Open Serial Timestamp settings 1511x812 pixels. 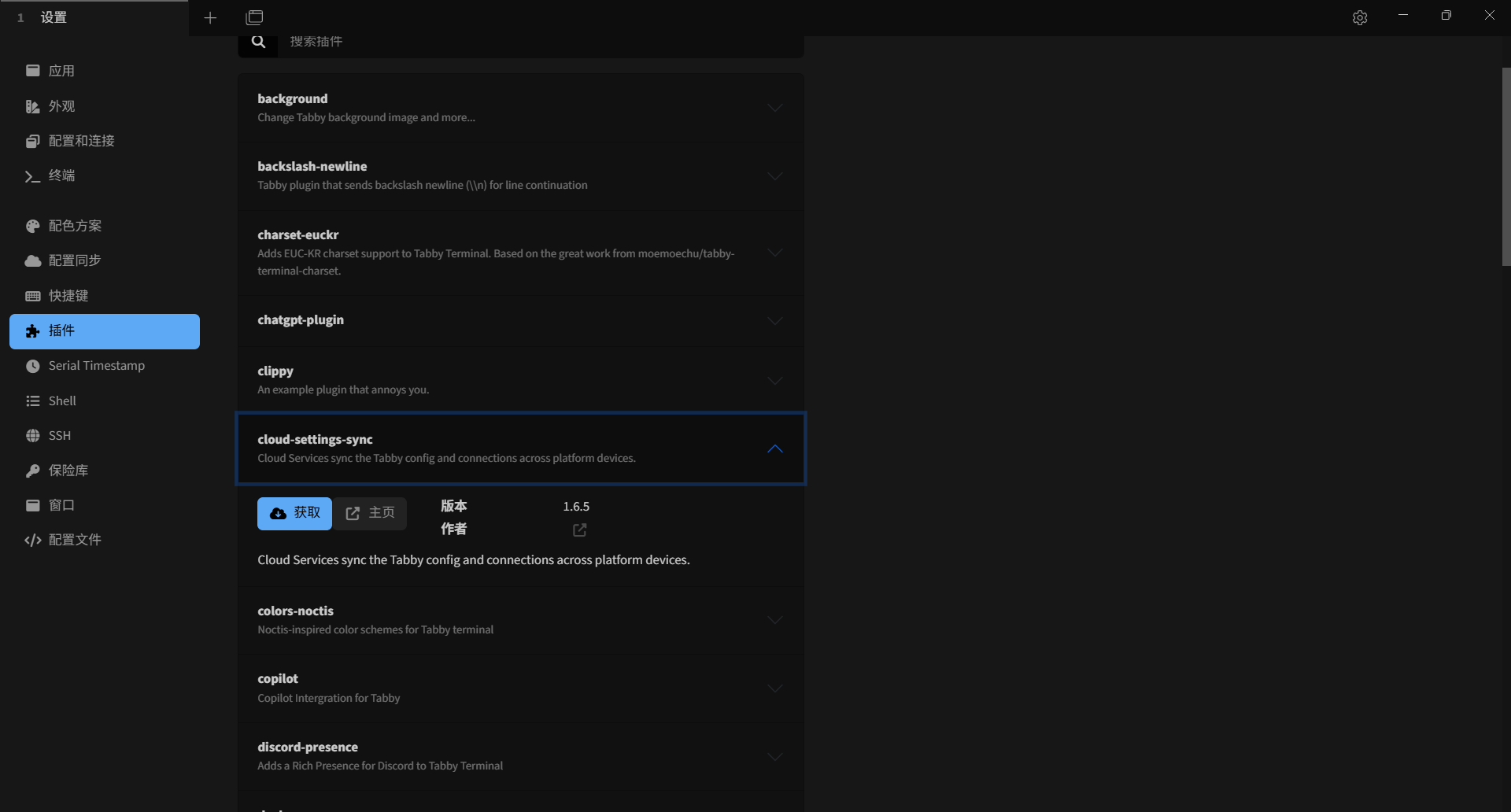tap(96, 366)
